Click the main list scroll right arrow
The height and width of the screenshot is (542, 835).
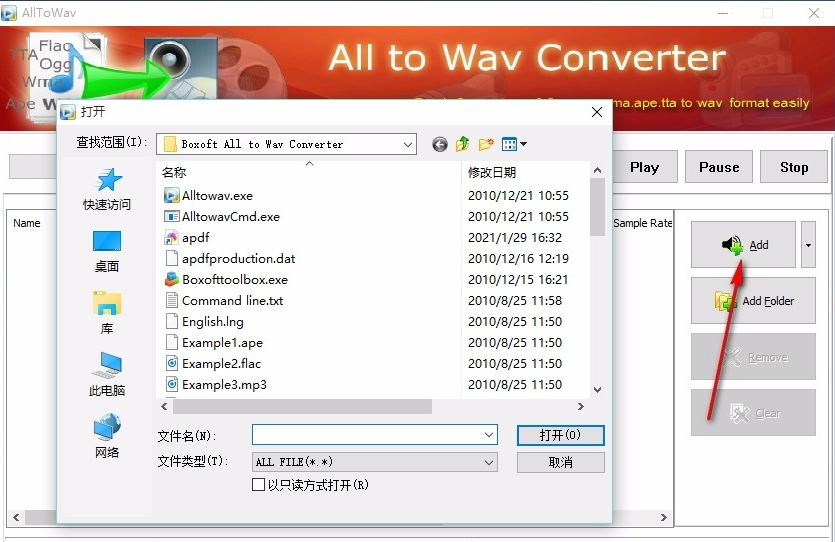(x=664, y=517)
